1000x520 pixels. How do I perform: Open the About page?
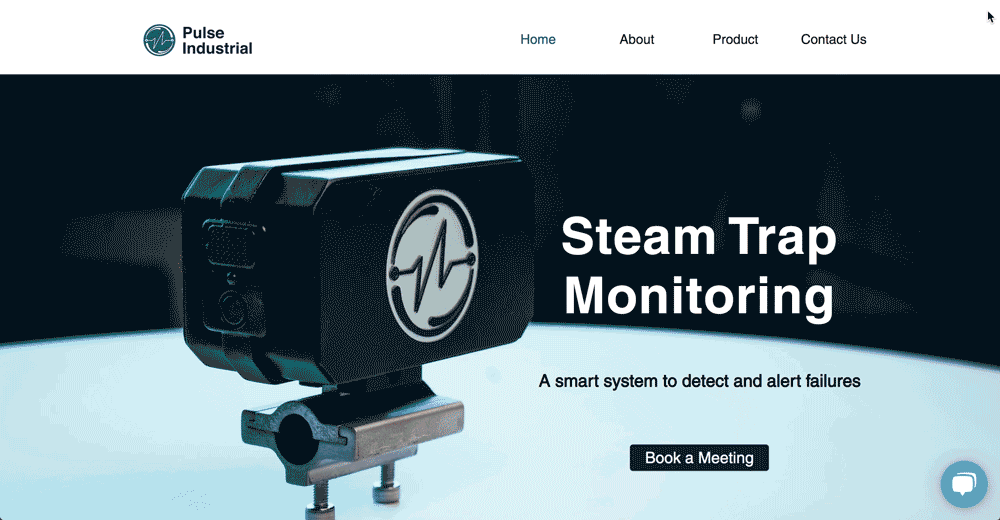click(636, 40)
